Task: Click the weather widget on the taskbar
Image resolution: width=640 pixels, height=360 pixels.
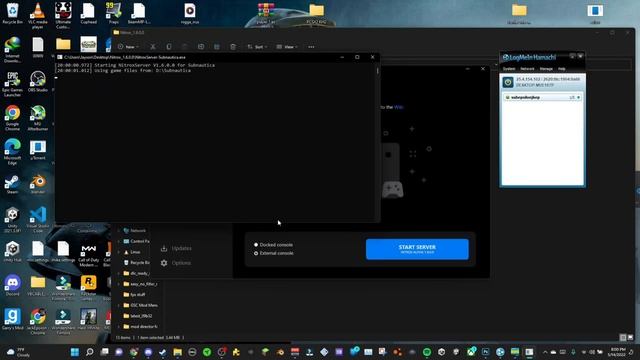Action: [18, 352]
